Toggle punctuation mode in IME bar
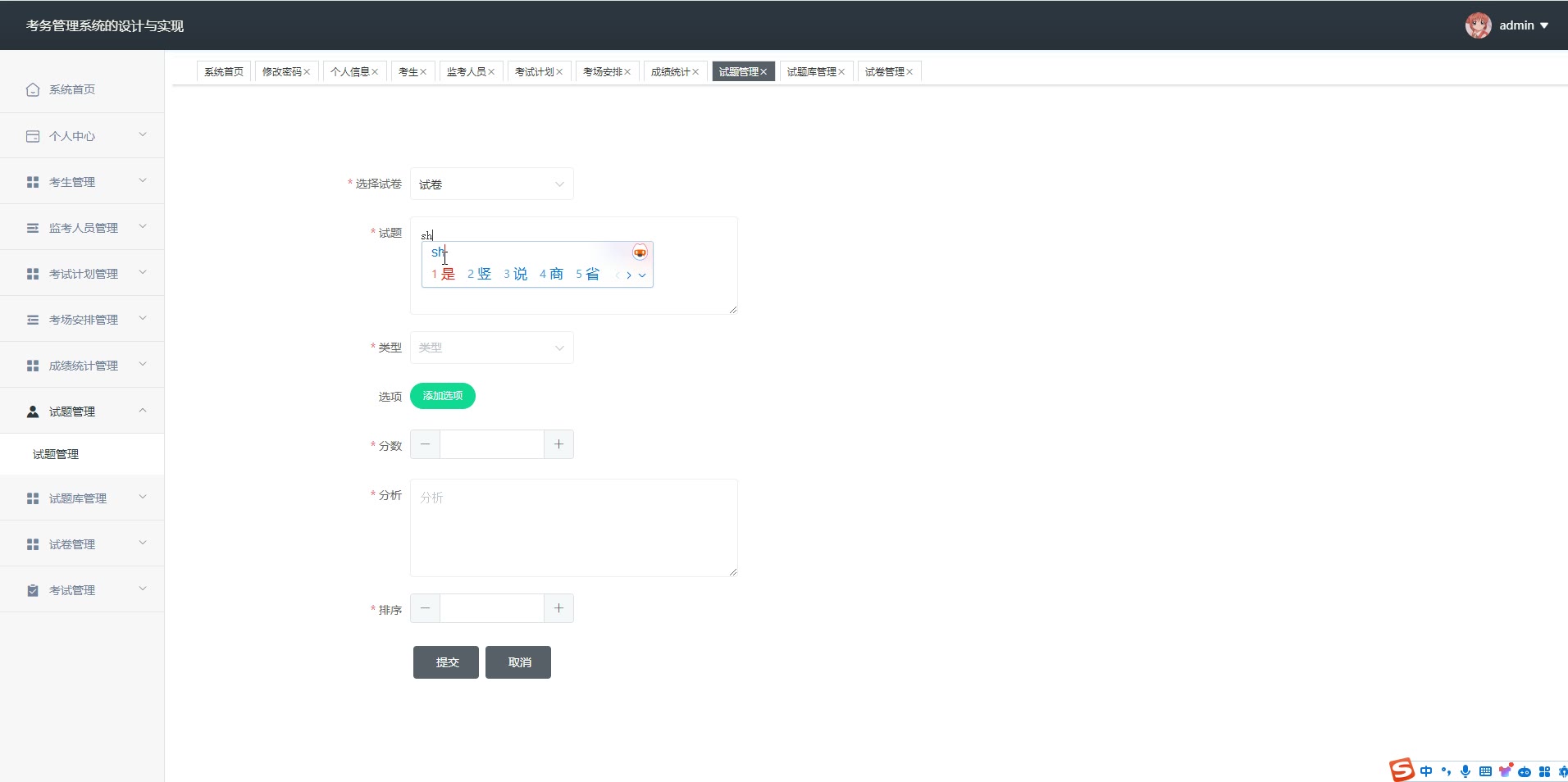The width and height of the screenshot is (1568, 782). pos(1446,771)
